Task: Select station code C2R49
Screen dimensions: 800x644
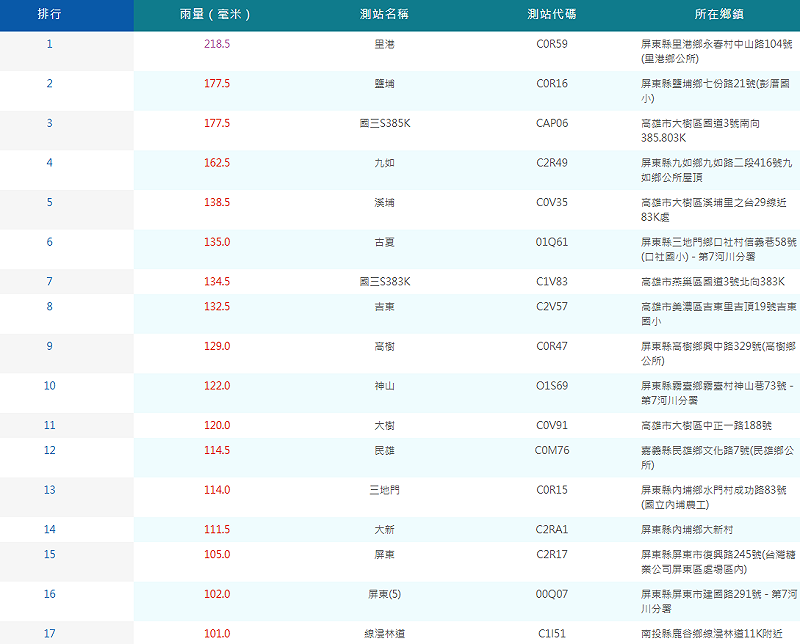Action: click(552, 163)
